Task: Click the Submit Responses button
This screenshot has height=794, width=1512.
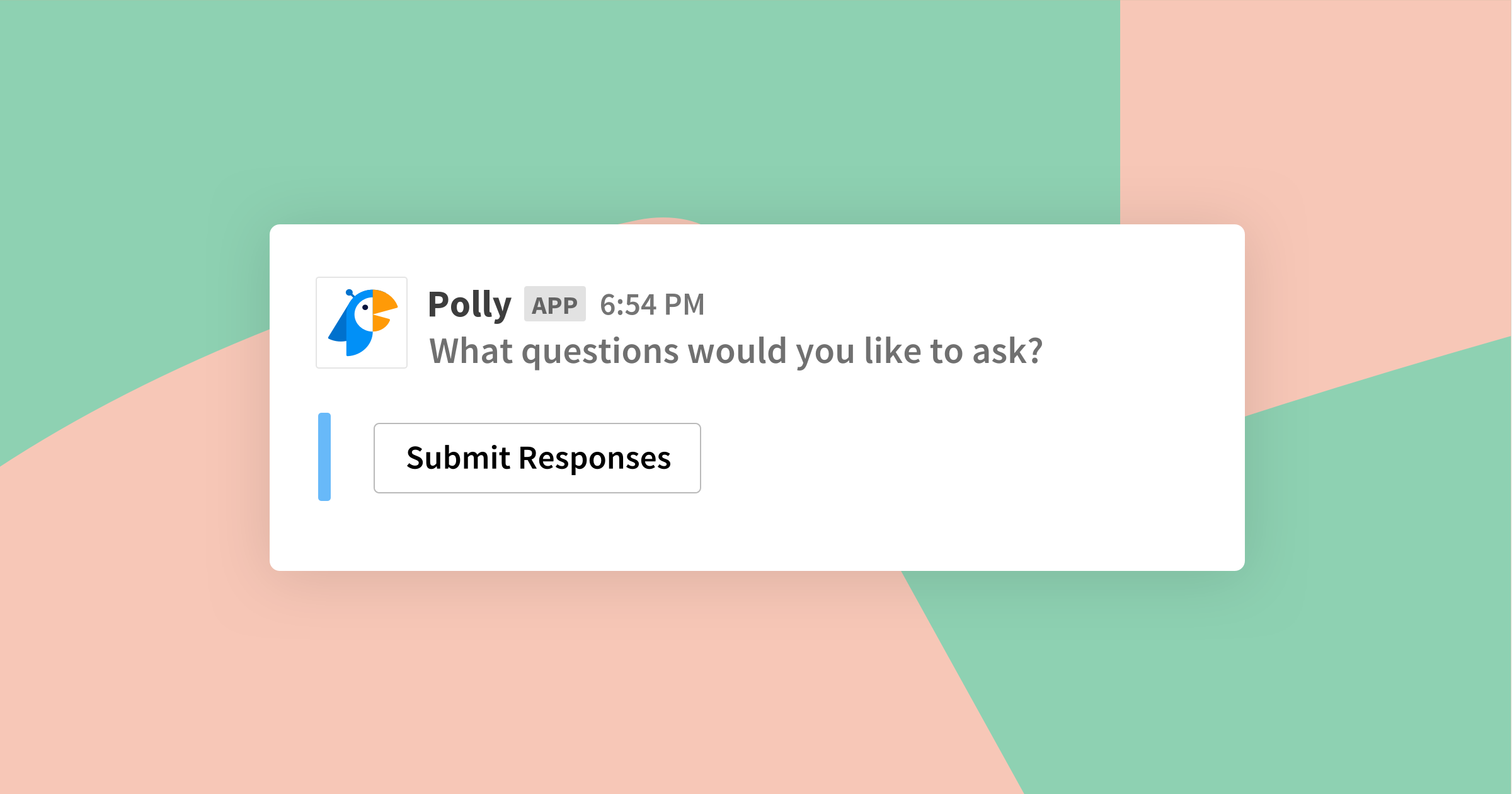Action: pyautogui.click(x=537, y=458)
